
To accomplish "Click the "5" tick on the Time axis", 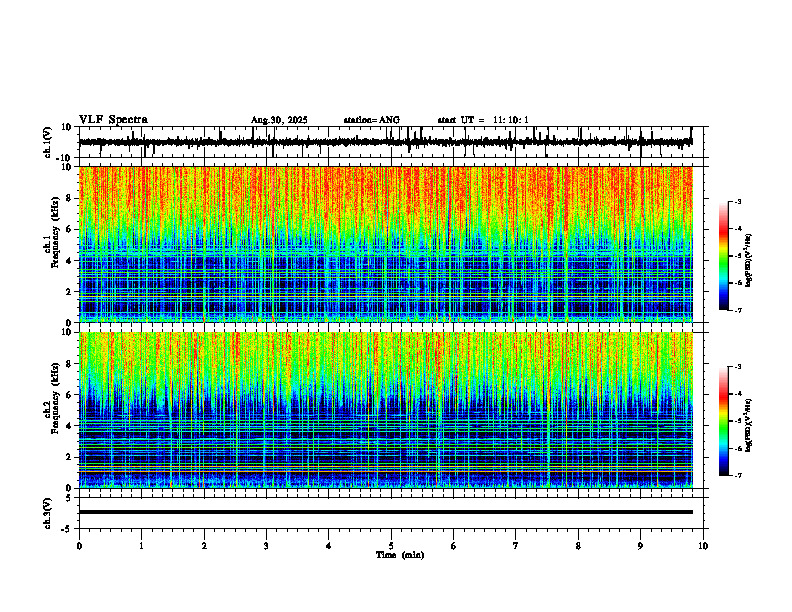I will 391,546.
